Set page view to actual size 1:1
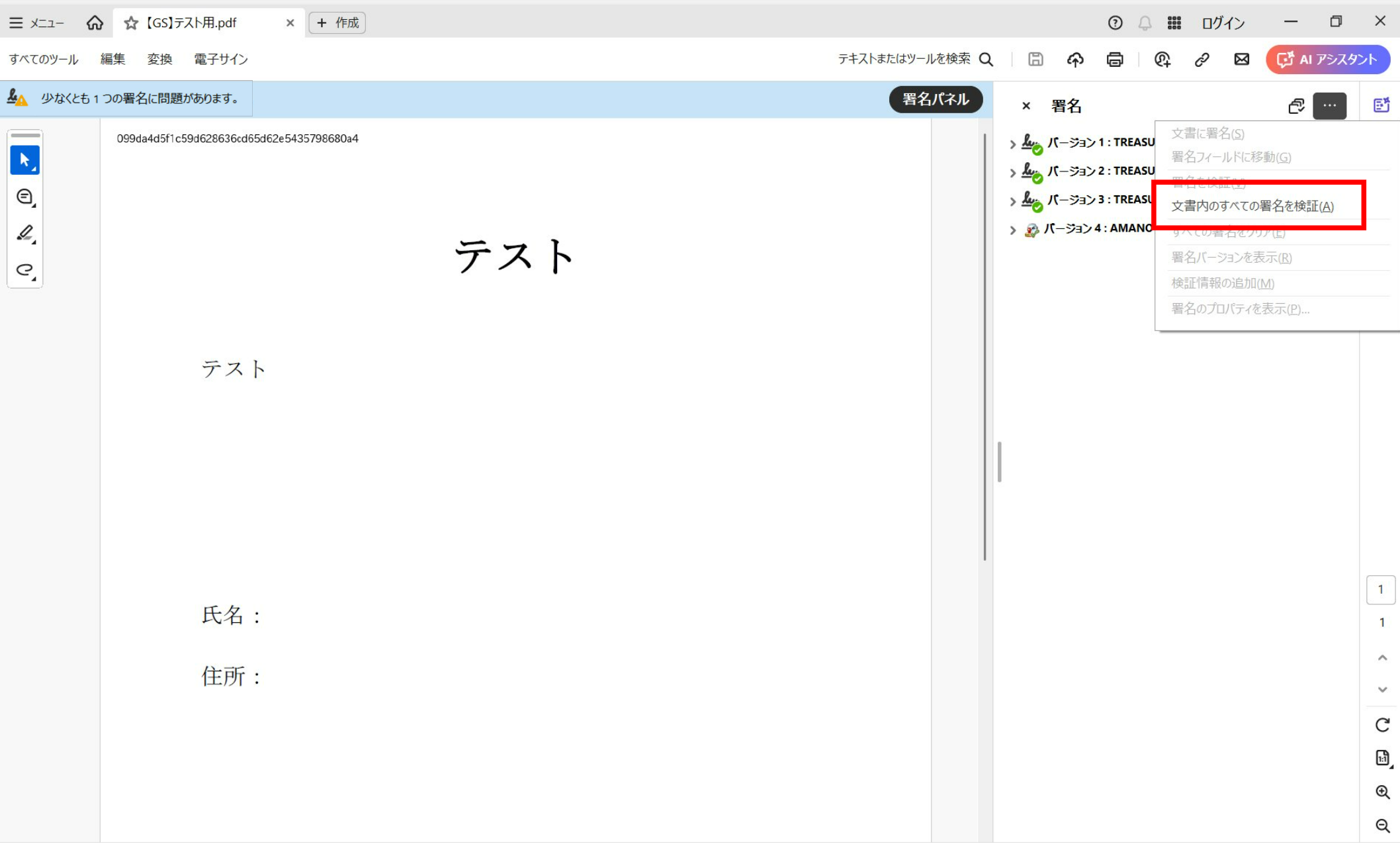Image resolution: width=1400 pixels, height=844 pixels. pos(1381,757)
